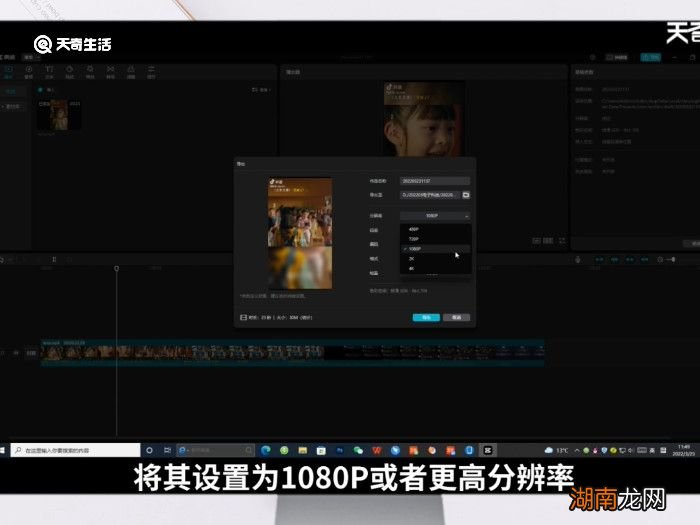The height and width of the screenshot is (525, 700).
Task: Open Task View on the taskbar
Action: [167, 450]
